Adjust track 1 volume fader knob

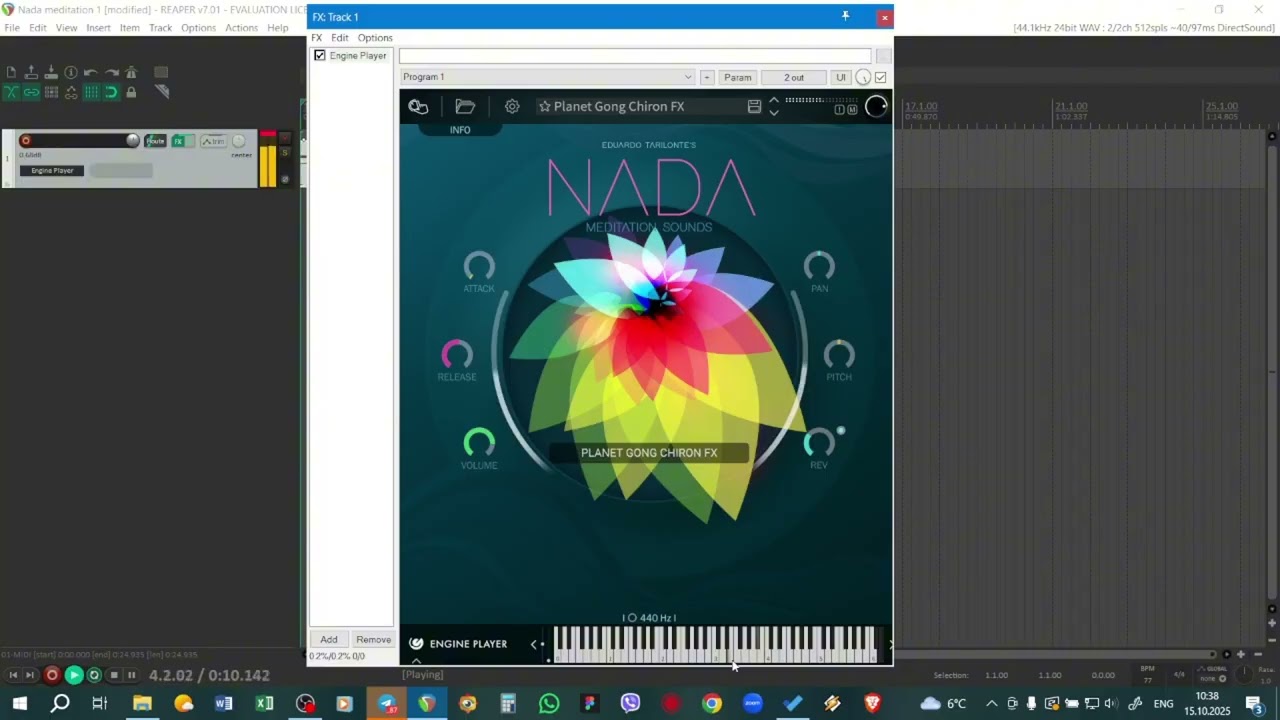(x=132, y=141)
